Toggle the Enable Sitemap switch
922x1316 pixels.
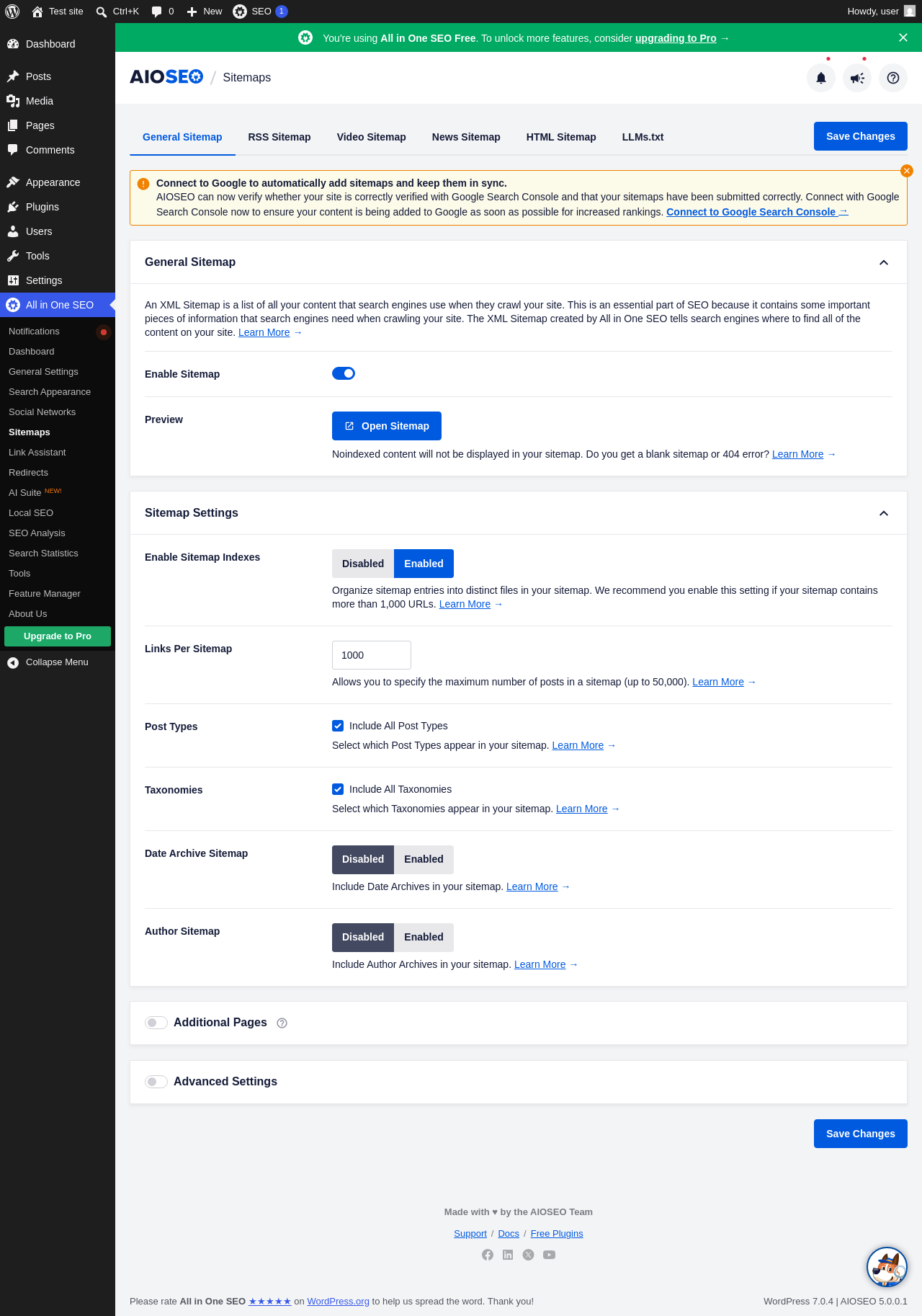[x=344, y=373]
